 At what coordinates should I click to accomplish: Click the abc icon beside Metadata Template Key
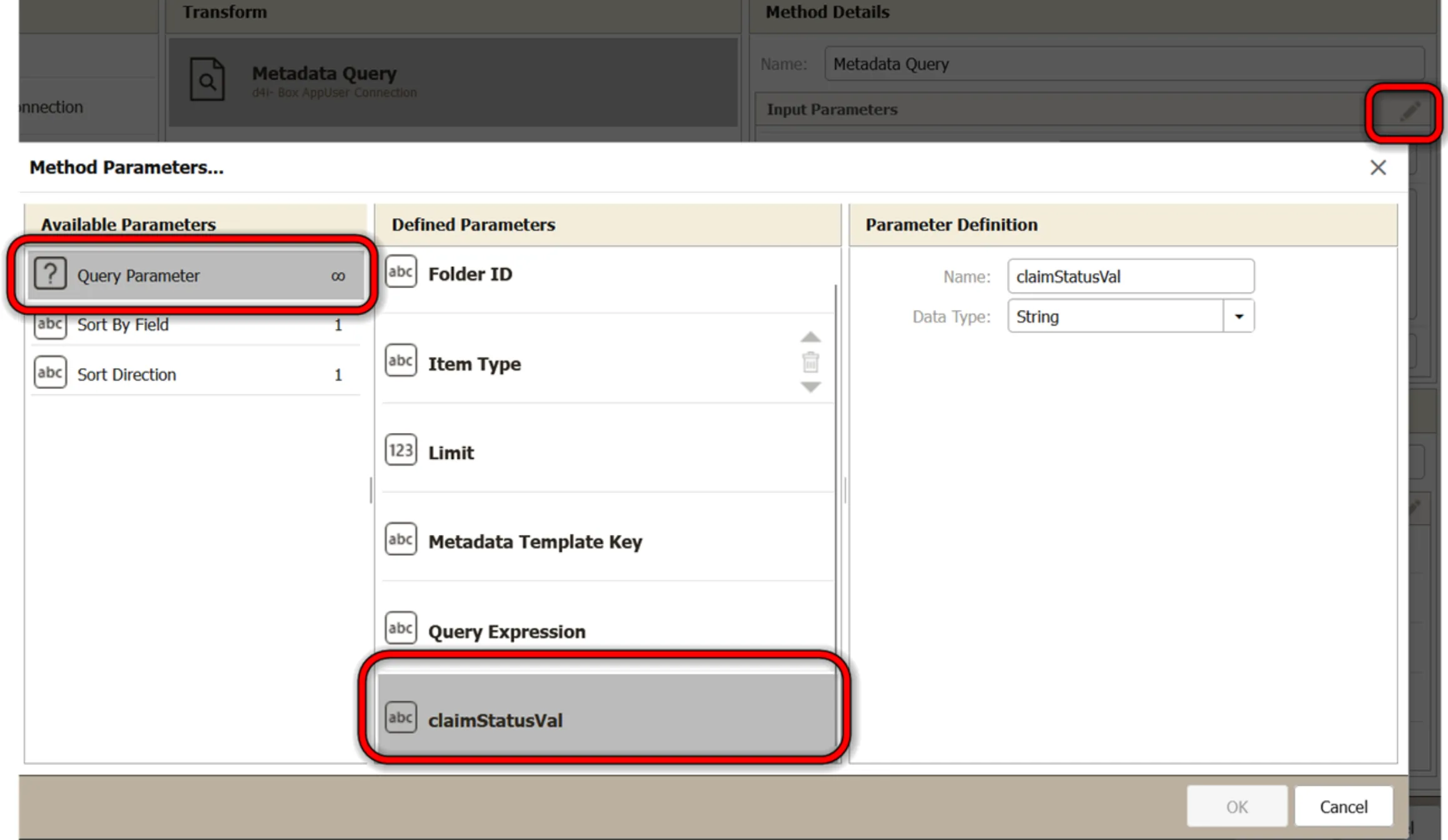[401, 539]
